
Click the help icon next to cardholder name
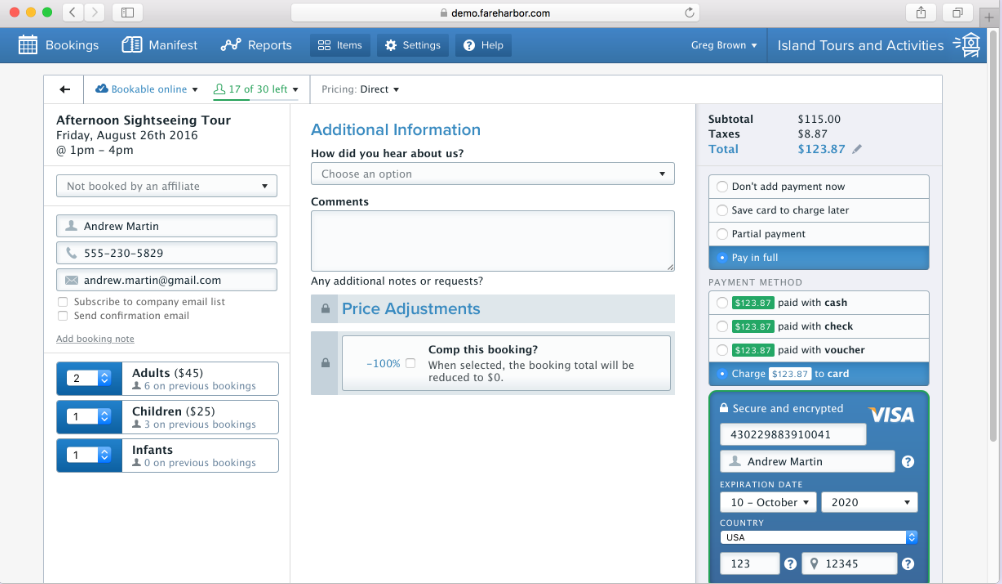pyautogui.click(x=907, y=461)
